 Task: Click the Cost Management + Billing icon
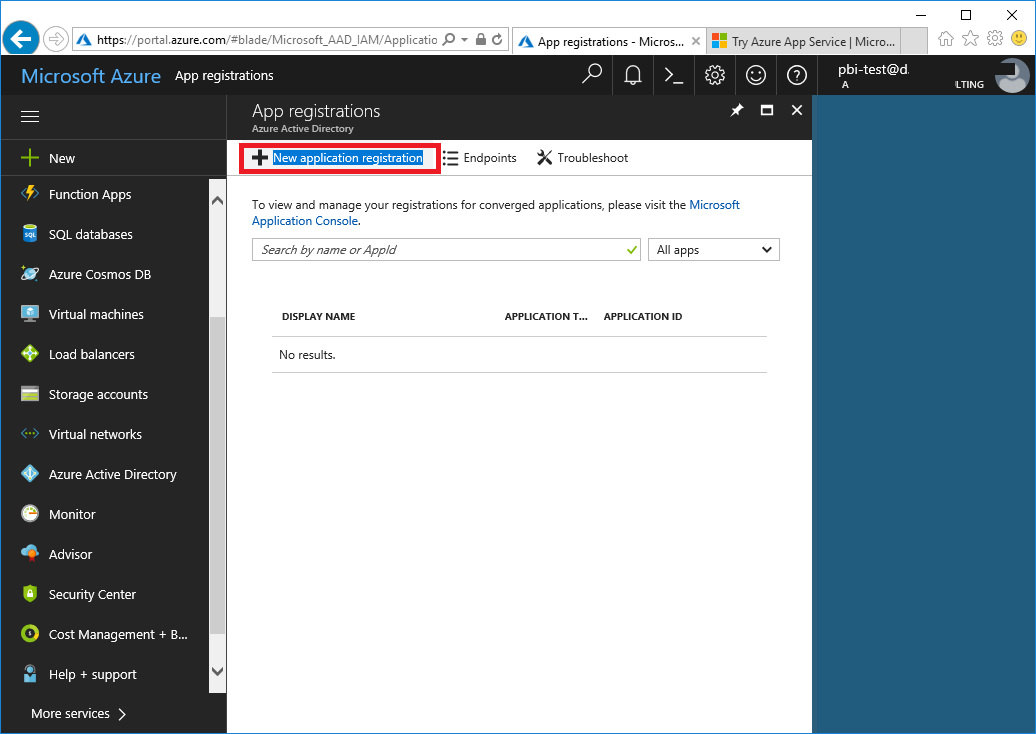click(x=30, y=634)
